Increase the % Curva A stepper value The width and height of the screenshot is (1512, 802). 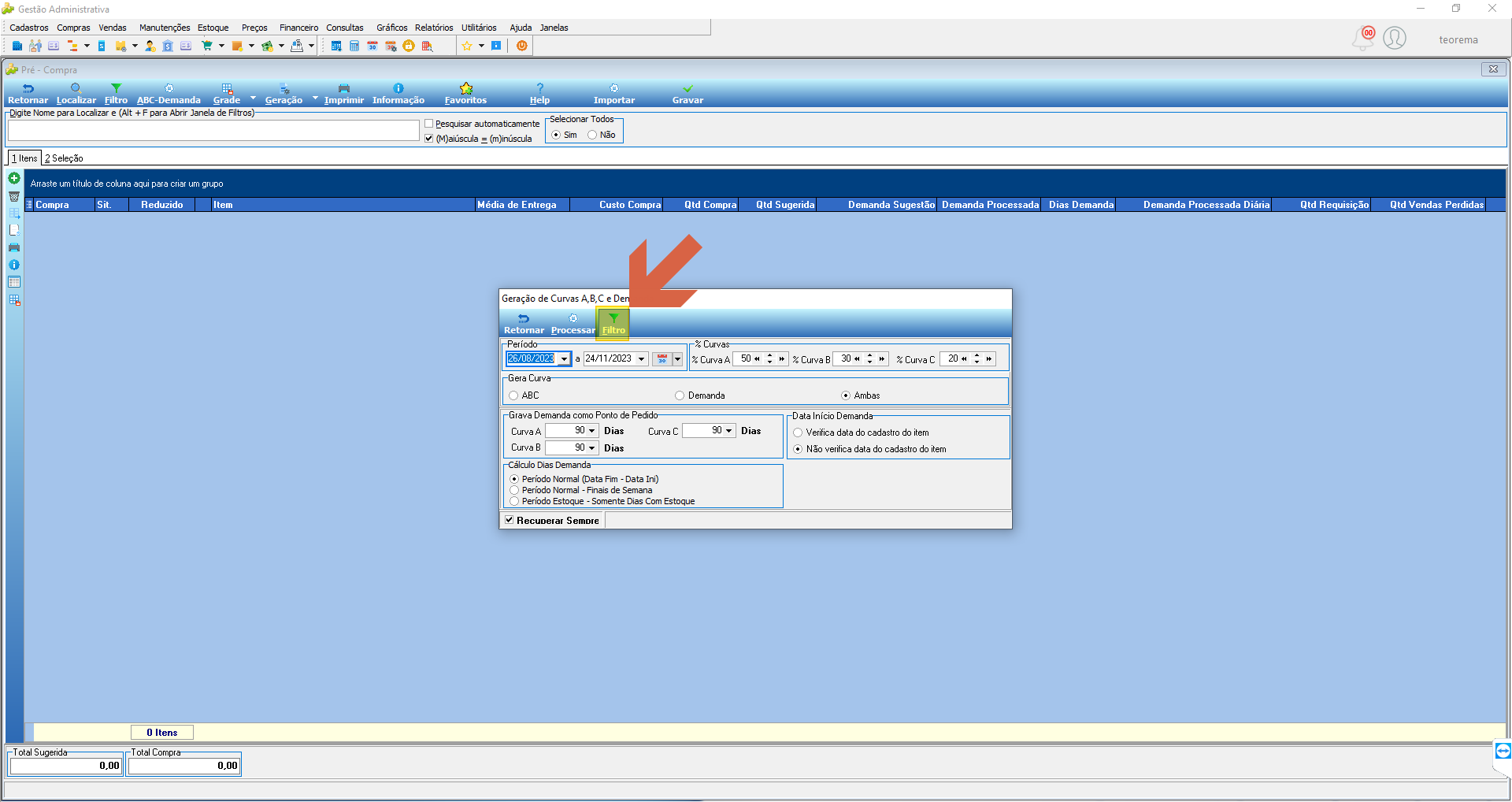pyautogui.click(x=769, y=355)
